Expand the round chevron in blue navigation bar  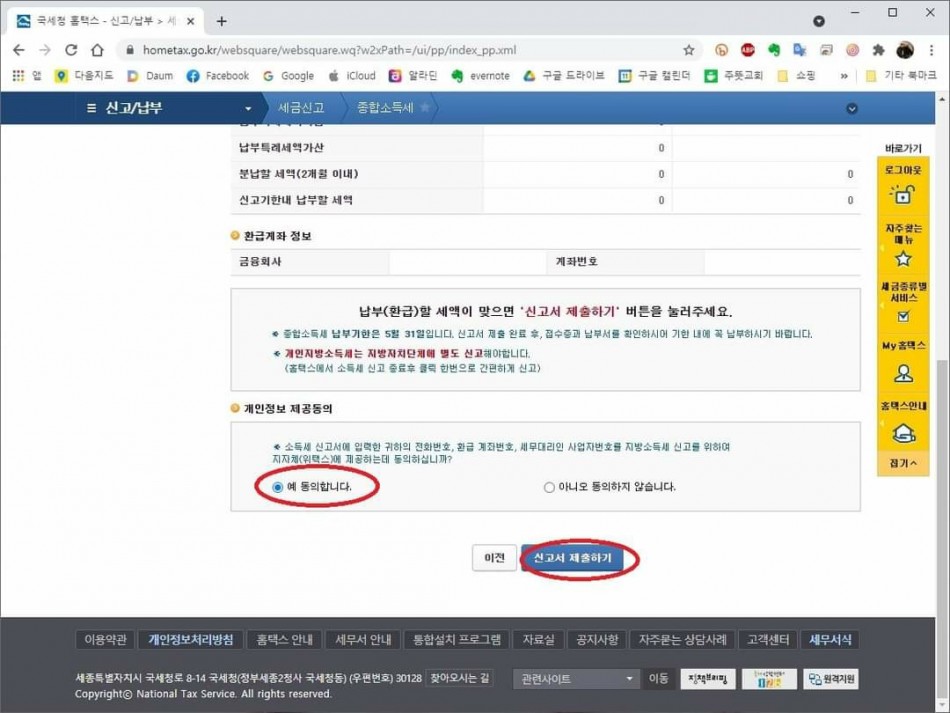point(852,108)
